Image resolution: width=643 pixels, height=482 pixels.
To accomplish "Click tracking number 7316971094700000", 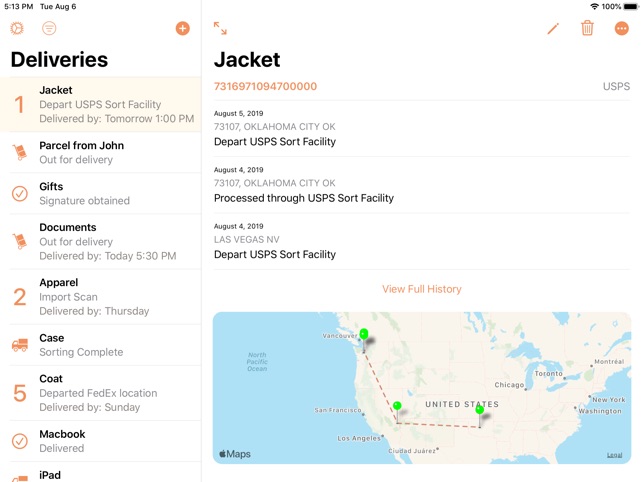I will (265, 86).
